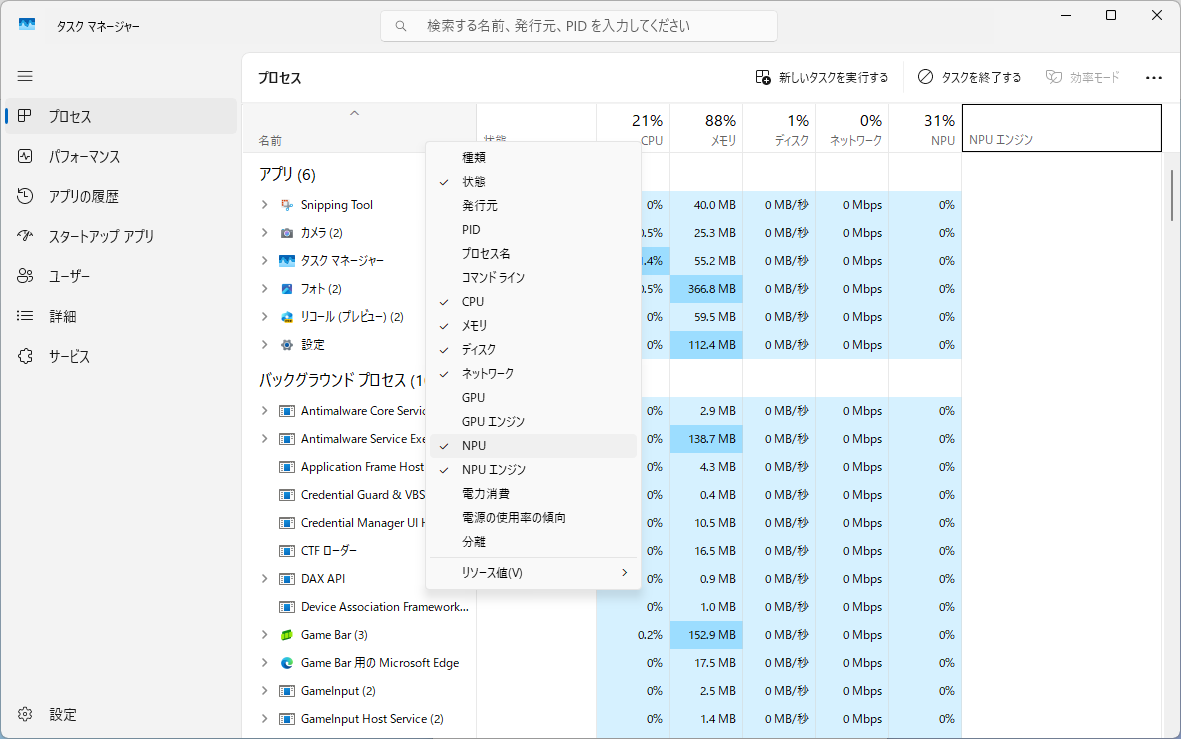
Task: Click the 新しいタスクを実行する icon button
Action: [x=763, y=78]
